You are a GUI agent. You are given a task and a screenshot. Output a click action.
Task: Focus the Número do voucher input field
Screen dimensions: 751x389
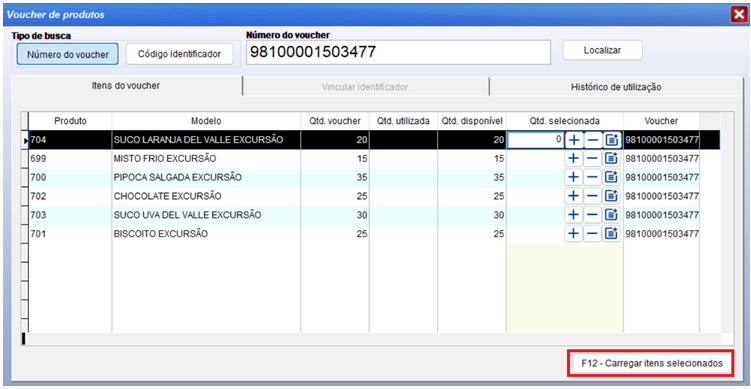(398, 52)
